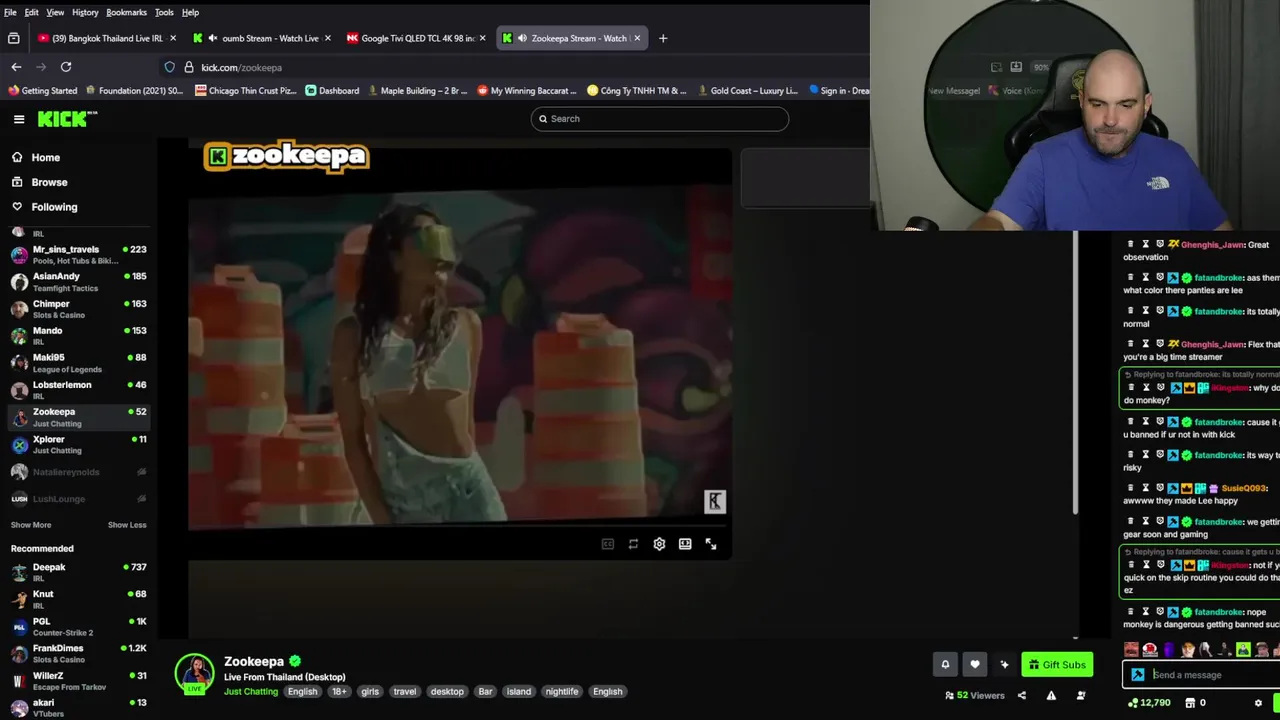Image resolution: width=1280 pixels, height=720 pixels.
Task: Toggle notifications bell for Zookeepa
Action: (945, 664)
